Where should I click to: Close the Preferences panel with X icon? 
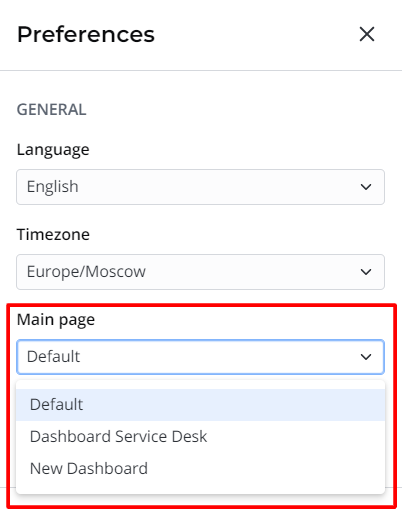[367, 34]
